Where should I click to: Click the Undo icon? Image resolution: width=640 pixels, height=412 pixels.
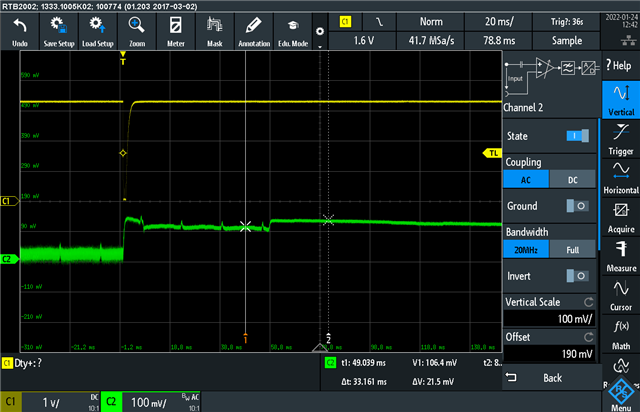click(20, 32)
